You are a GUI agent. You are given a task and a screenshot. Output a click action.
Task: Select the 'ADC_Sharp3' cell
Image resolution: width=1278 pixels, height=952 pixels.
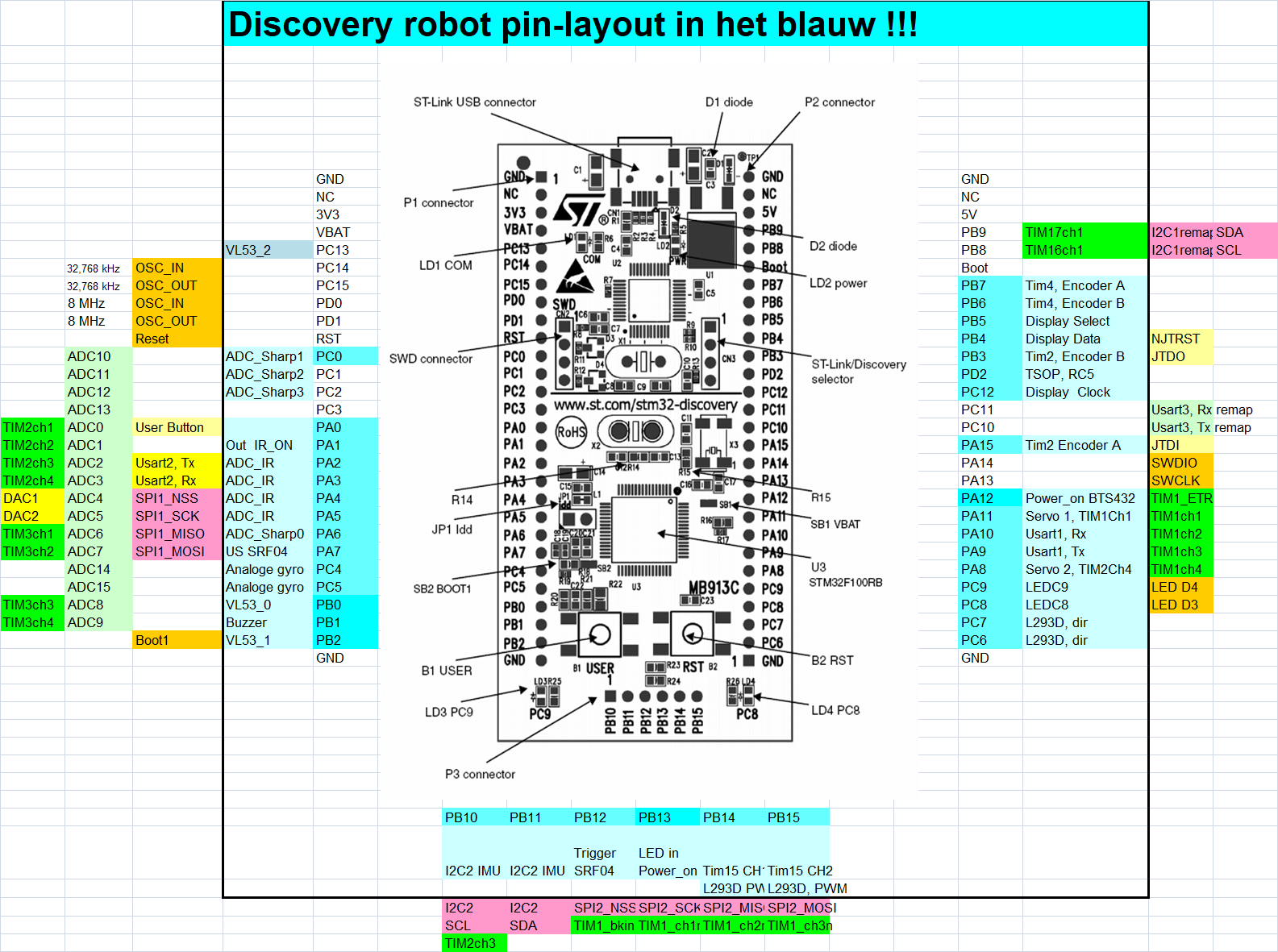pyautogui.click(x=269, y=392)
